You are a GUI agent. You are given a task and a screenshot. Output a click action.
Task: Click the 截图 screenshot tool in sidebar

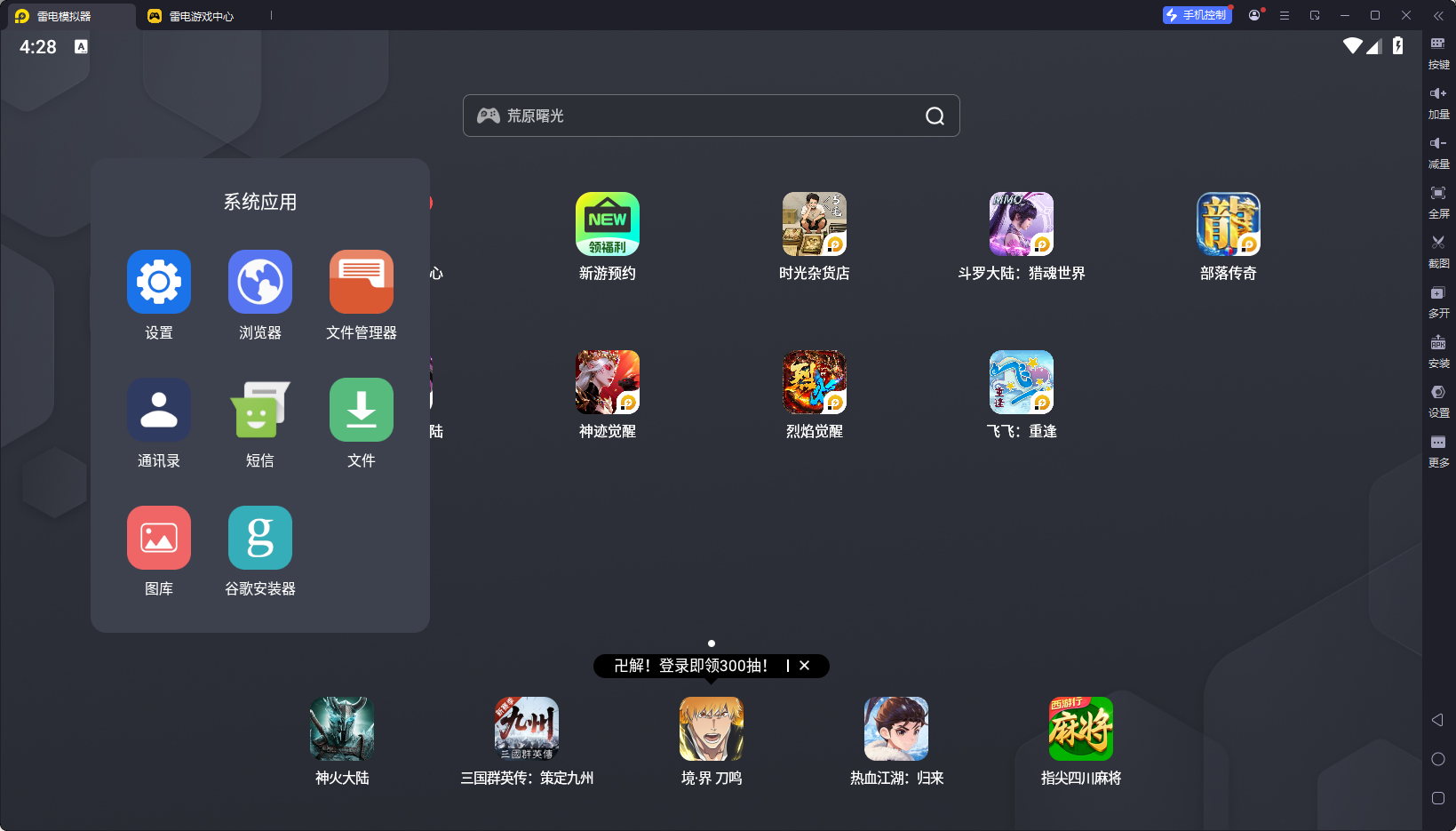pyautogui.click(x=1438, y=248)
